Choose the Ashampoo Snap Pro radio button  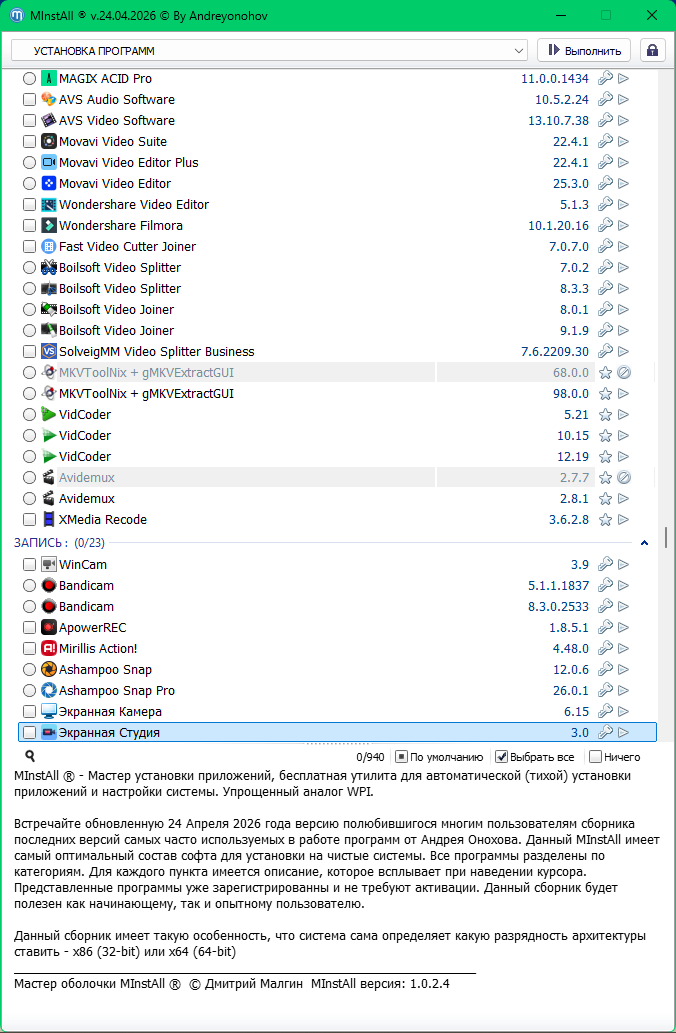[x=30, y=691]
